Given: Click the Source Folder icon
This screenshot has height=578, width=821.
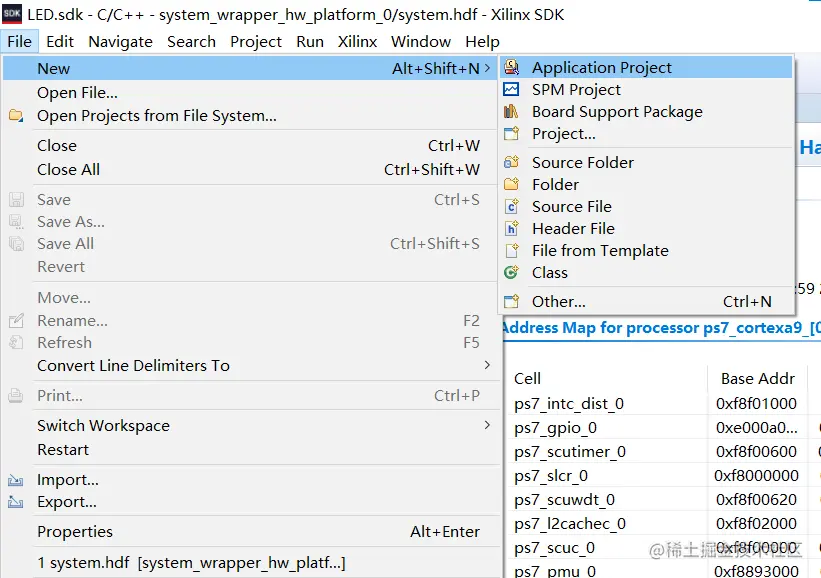Looking at the screenshot, I should click(511, 162).
